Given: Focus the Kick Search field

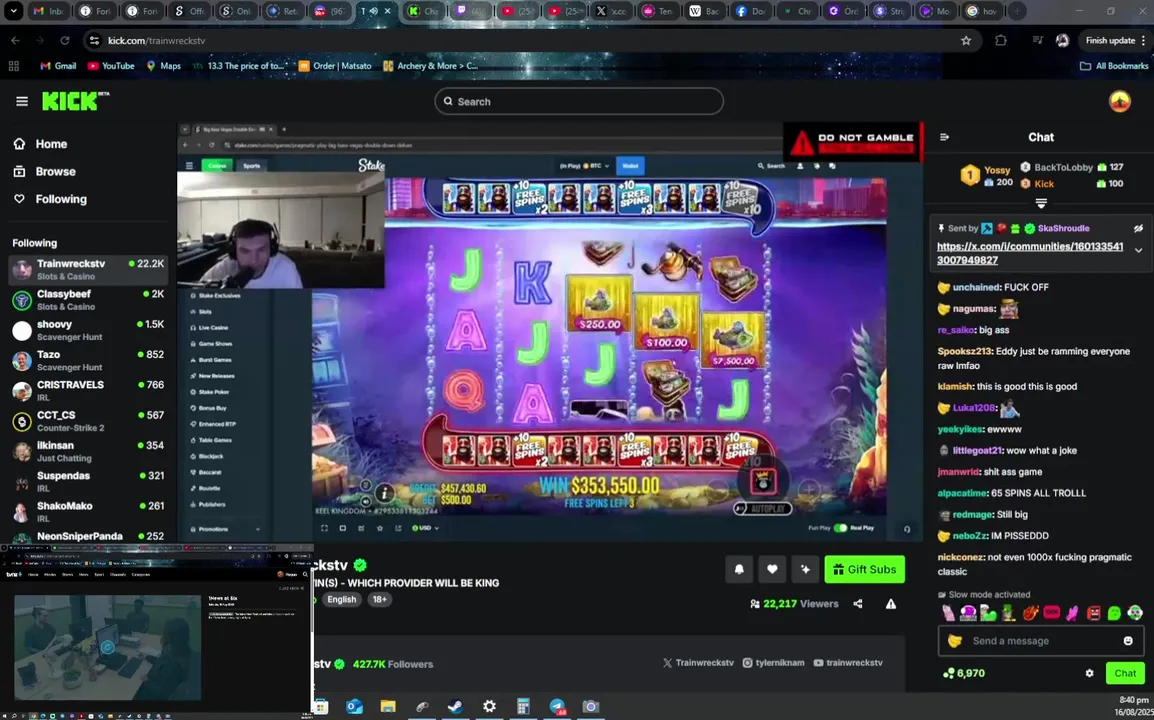Looking at the screenshot, I should (x=578, y=102).
